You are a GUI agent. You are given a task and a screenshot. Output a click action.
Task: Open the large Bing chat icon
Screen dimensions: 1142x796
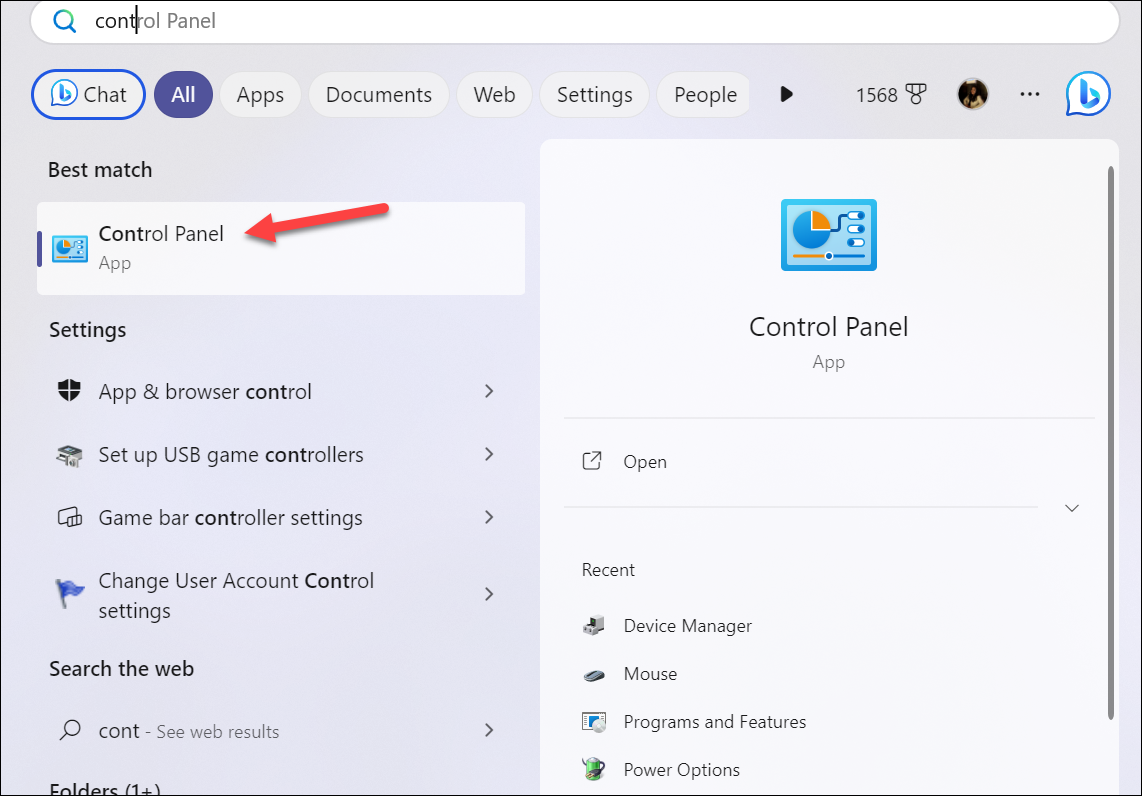pos(1088,94)
